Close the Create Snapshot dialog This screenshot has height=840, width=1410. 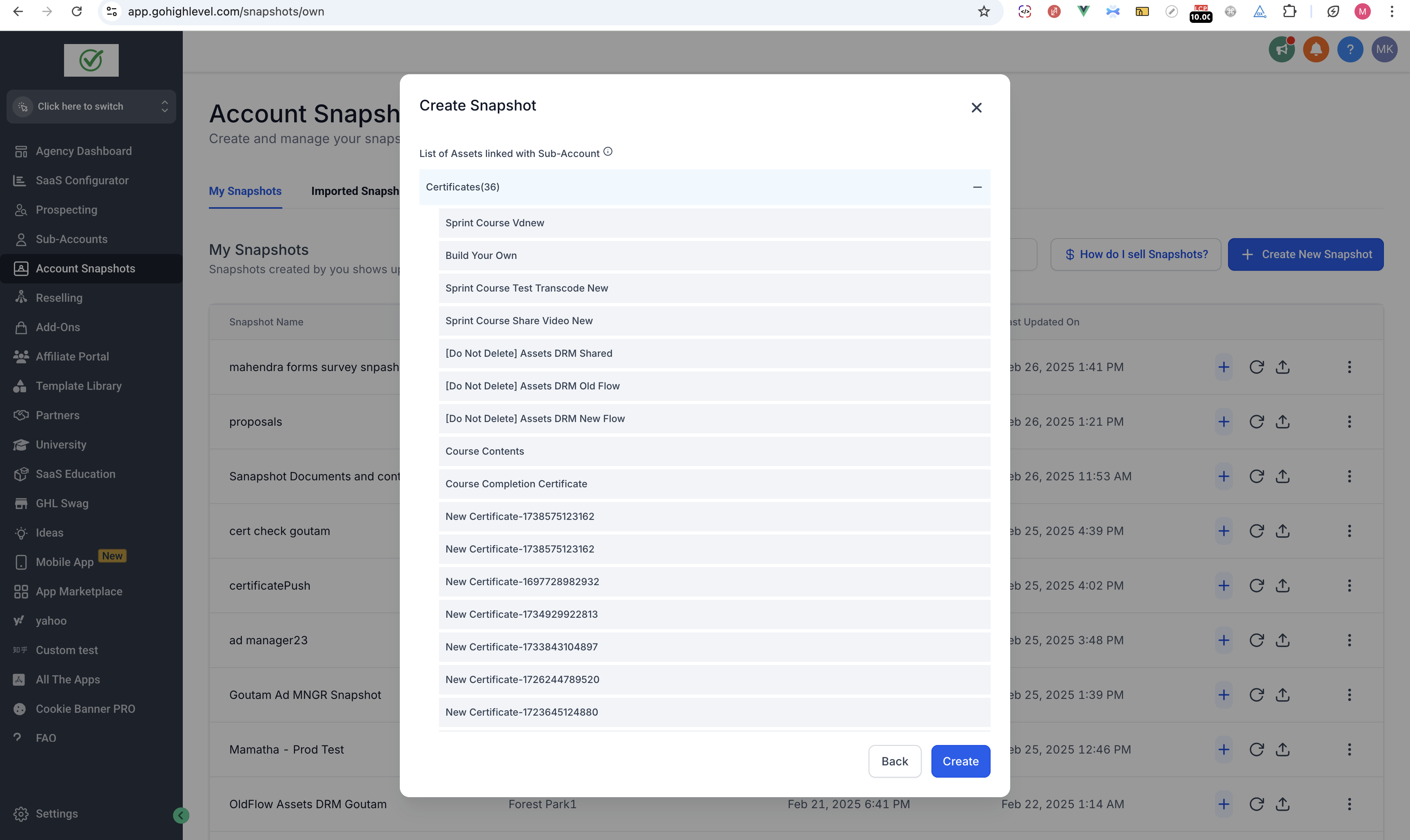976,108
